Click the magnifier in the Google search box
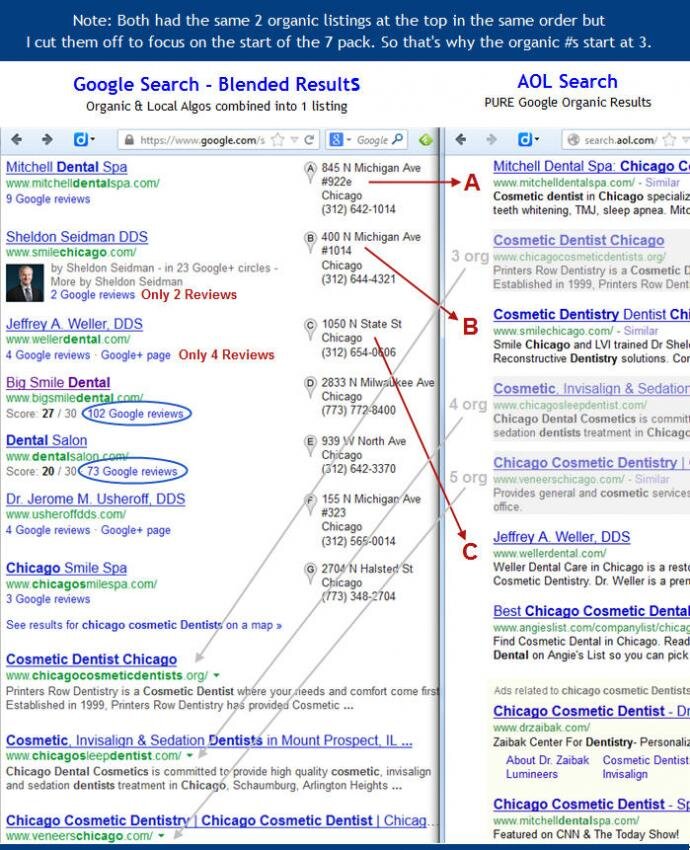This screenshot has height=850, width=690. [x=397, y=139]
